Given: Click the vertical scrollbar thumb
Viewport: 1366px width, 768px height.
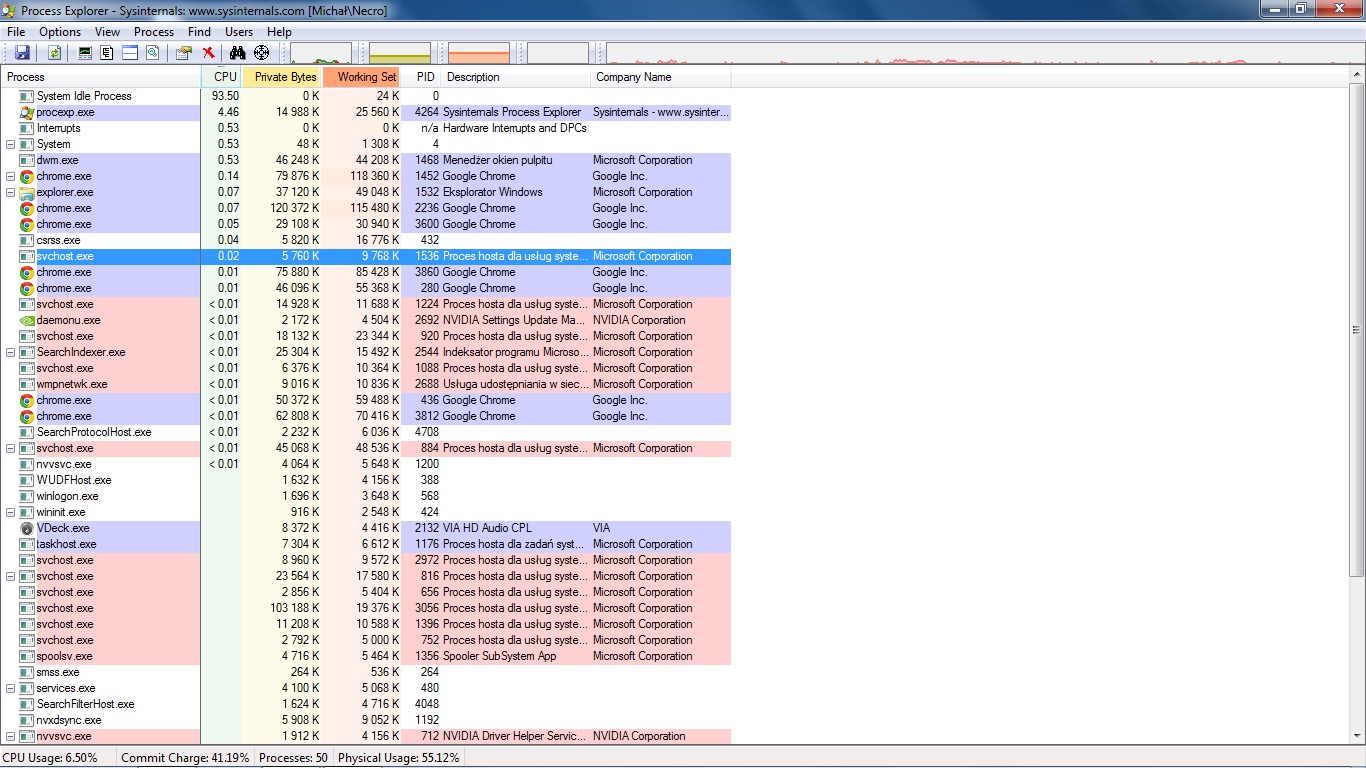Looking at the screenshot, I should [1357, 330].
